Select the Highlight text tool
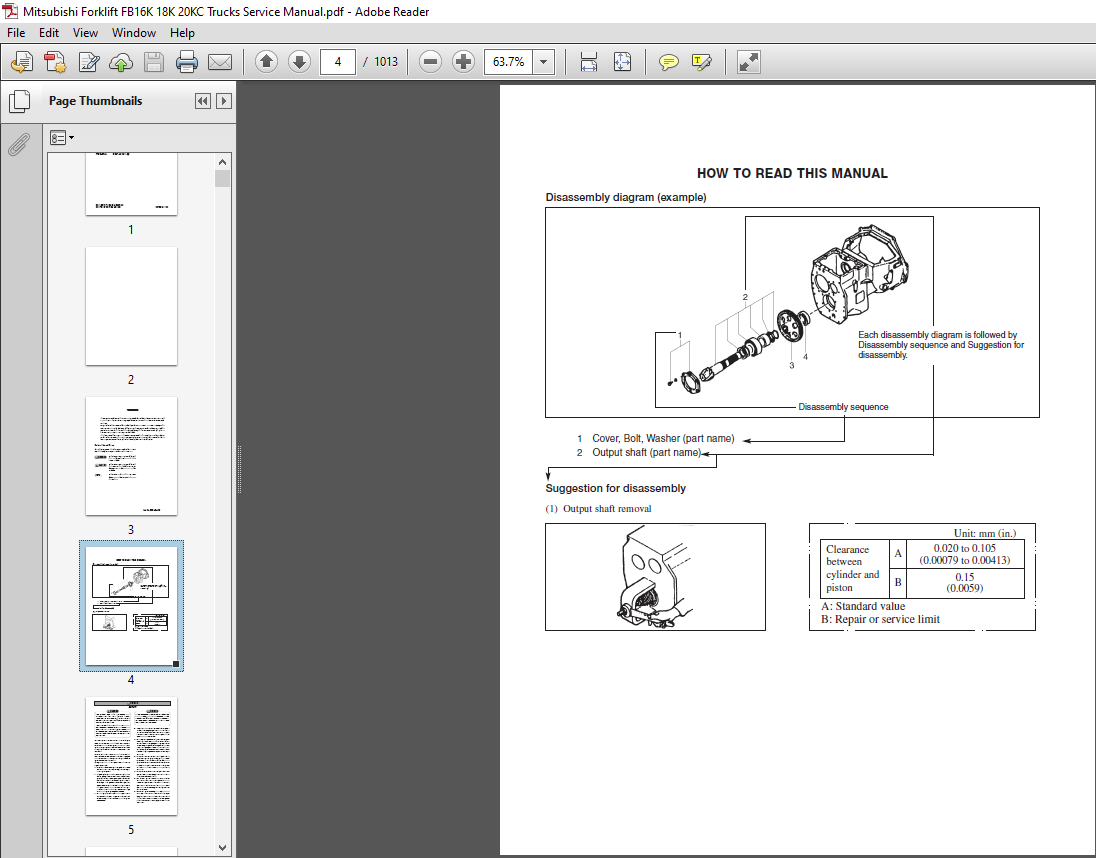The height and width of the screenshot is (858, 1096). pyautogui.click(x=702, y=62)
